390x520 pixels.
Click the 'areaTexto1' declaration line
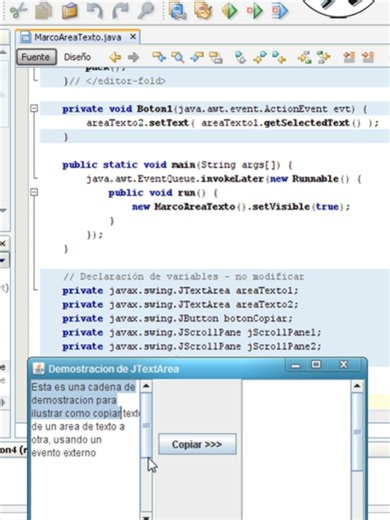[180, 290]
